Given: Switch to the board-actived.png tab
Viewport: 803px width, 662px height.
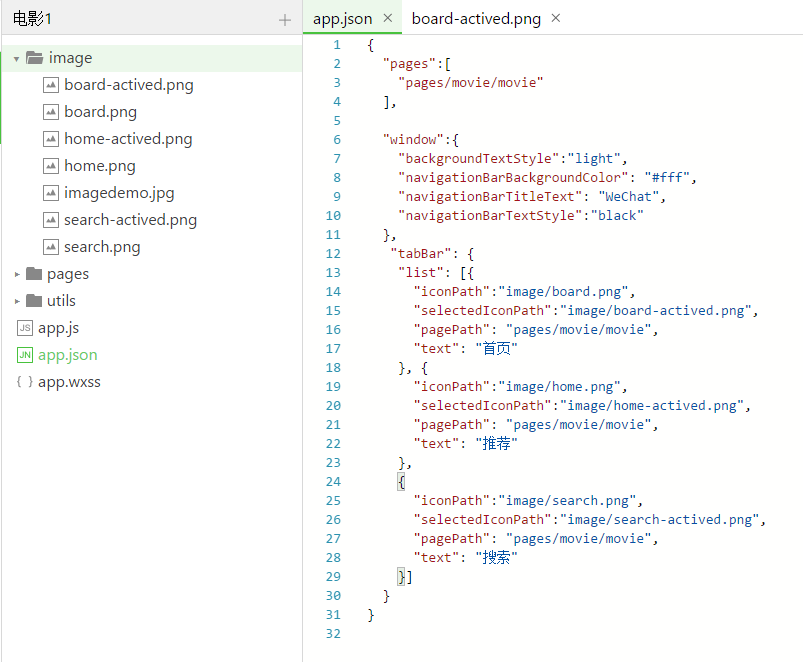Looking at the screenshot, I should click(476, 18).
